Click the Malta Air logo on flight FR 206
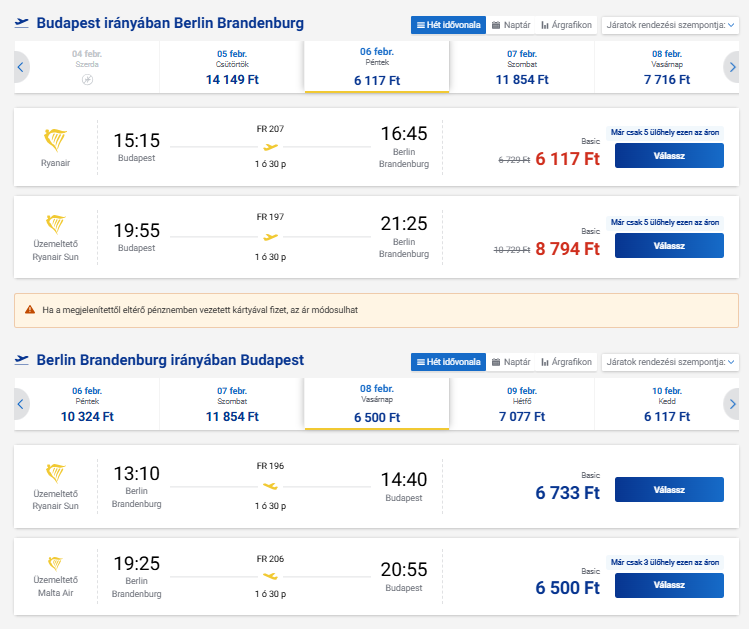The height and width of the screenshot is (629, 749). [x=55, y=565]
